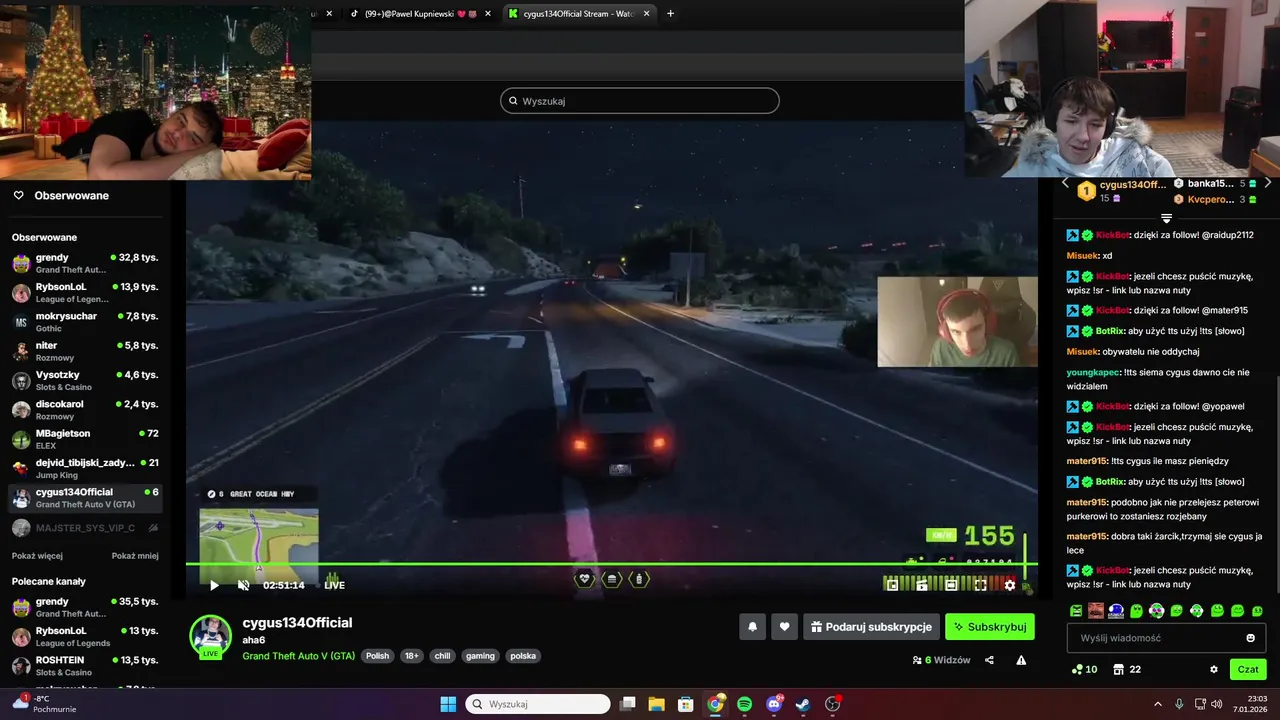The width and height of the screenshot is (1280, 720).
Task: Click the Subskrybuj button
Action: [990, 627]
